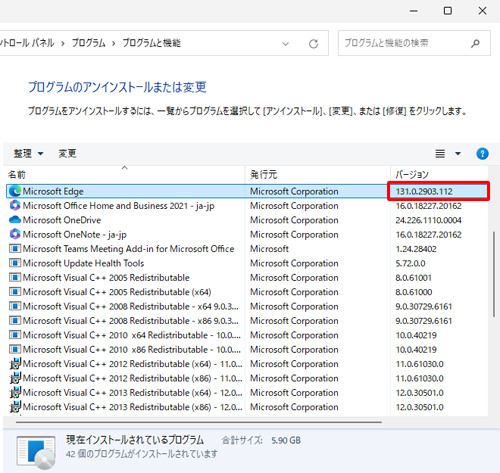Click the horizontal scrollbar at list bottom

click(x=199, y=422)
